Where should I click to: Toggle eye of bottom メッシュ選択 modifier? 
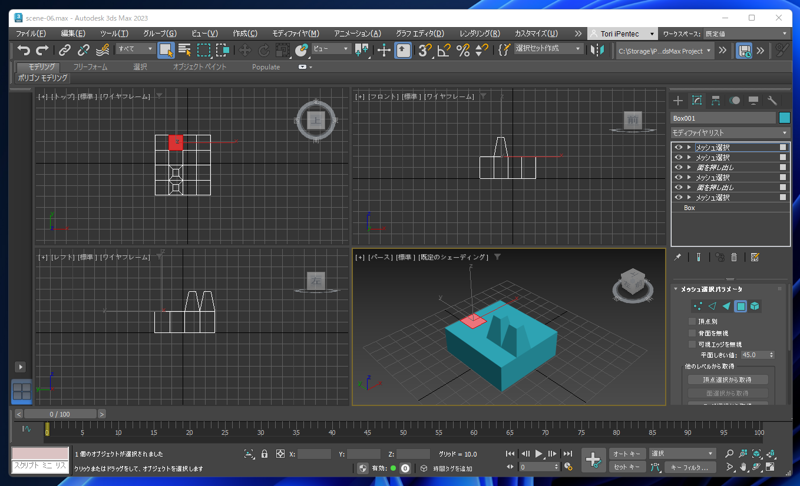(x=679, y=197)
